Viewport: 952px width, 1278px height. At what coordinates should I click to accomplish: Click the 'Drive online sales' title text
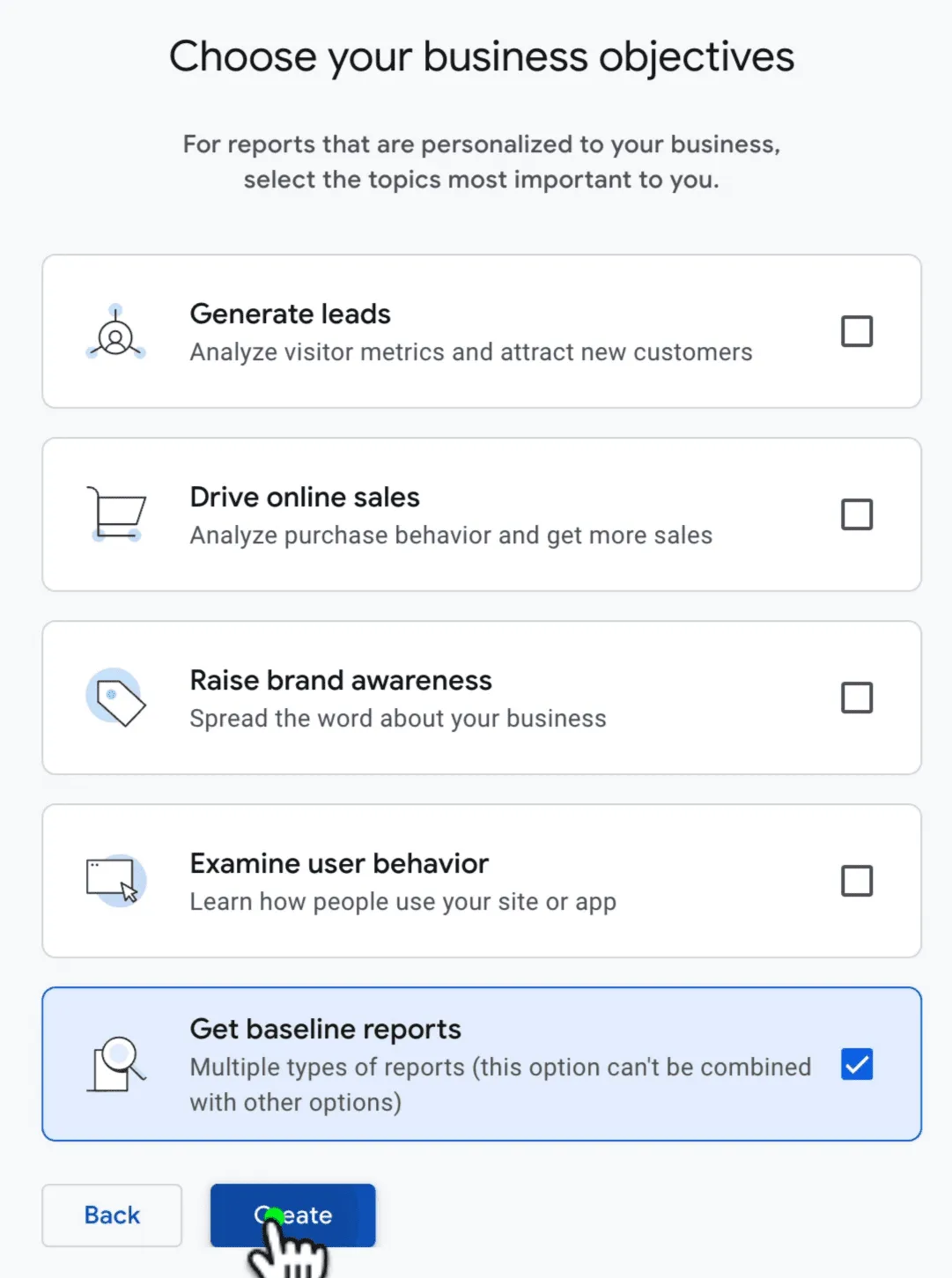click(x=305, y=497)
